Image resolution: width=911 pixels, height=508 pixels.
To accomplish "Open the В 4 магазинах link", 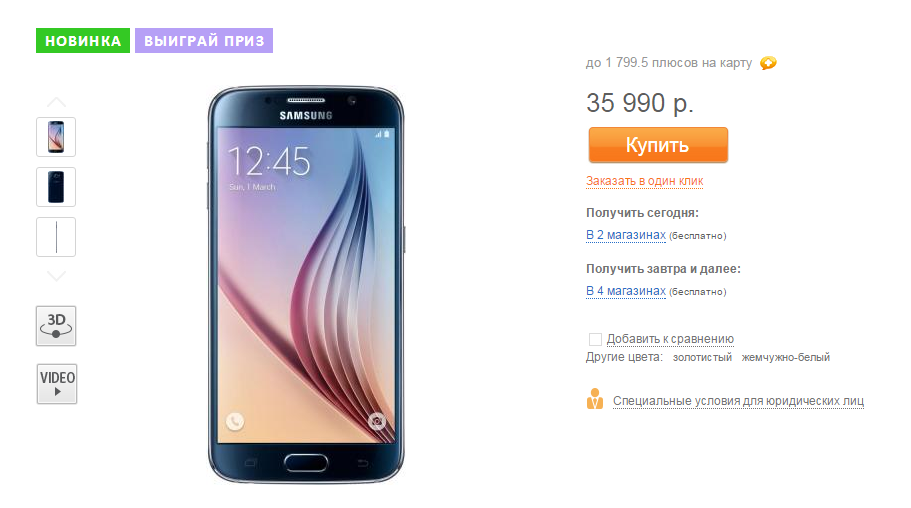I will (x=626, y=291).
